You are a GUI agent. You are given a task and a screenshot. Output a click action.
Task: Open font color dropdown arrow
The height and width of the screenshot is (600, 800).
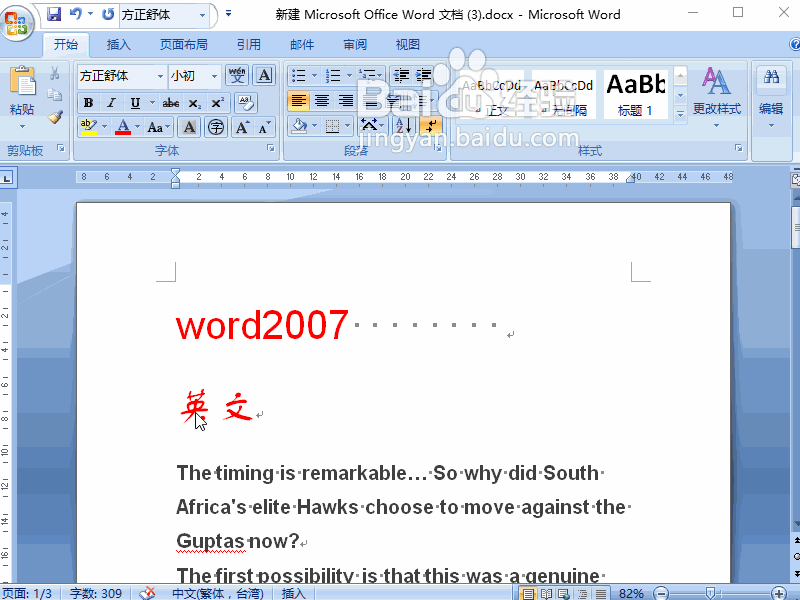point(137,127)
